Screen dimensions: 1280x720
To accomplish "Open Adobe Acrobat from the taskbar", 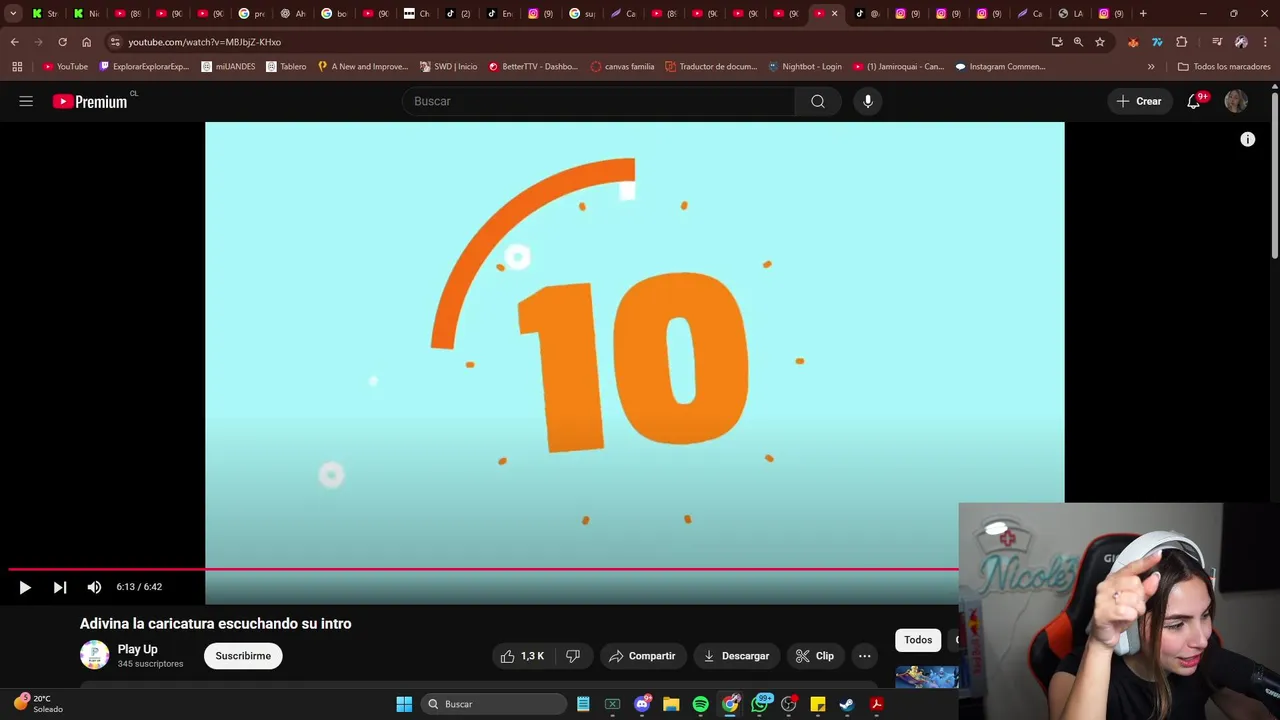I will [x=877, y=704].
